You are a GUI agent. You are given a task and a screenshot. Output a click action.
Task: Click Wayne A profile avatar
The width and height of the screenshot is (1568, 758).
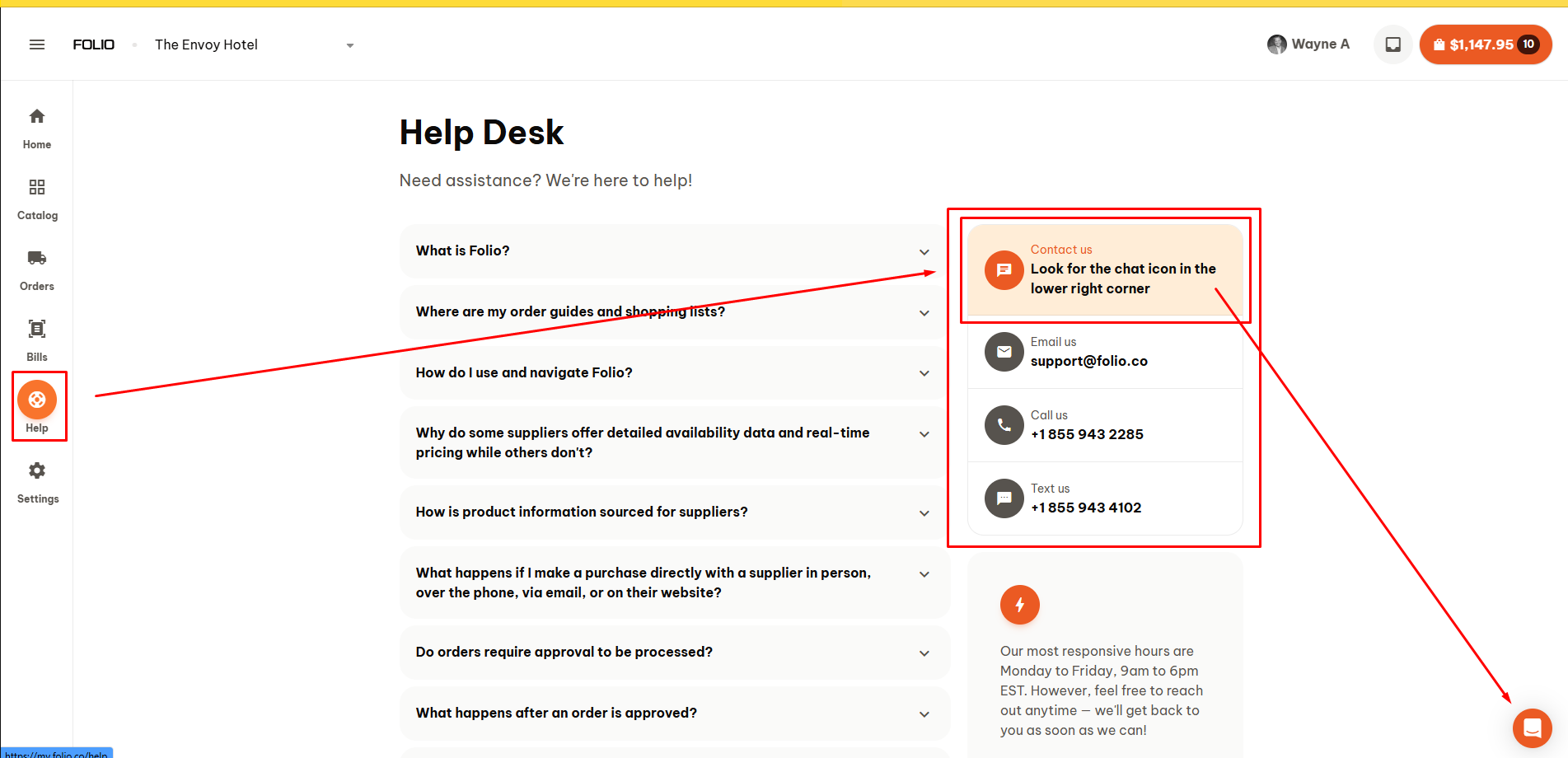pos(1277,44)
